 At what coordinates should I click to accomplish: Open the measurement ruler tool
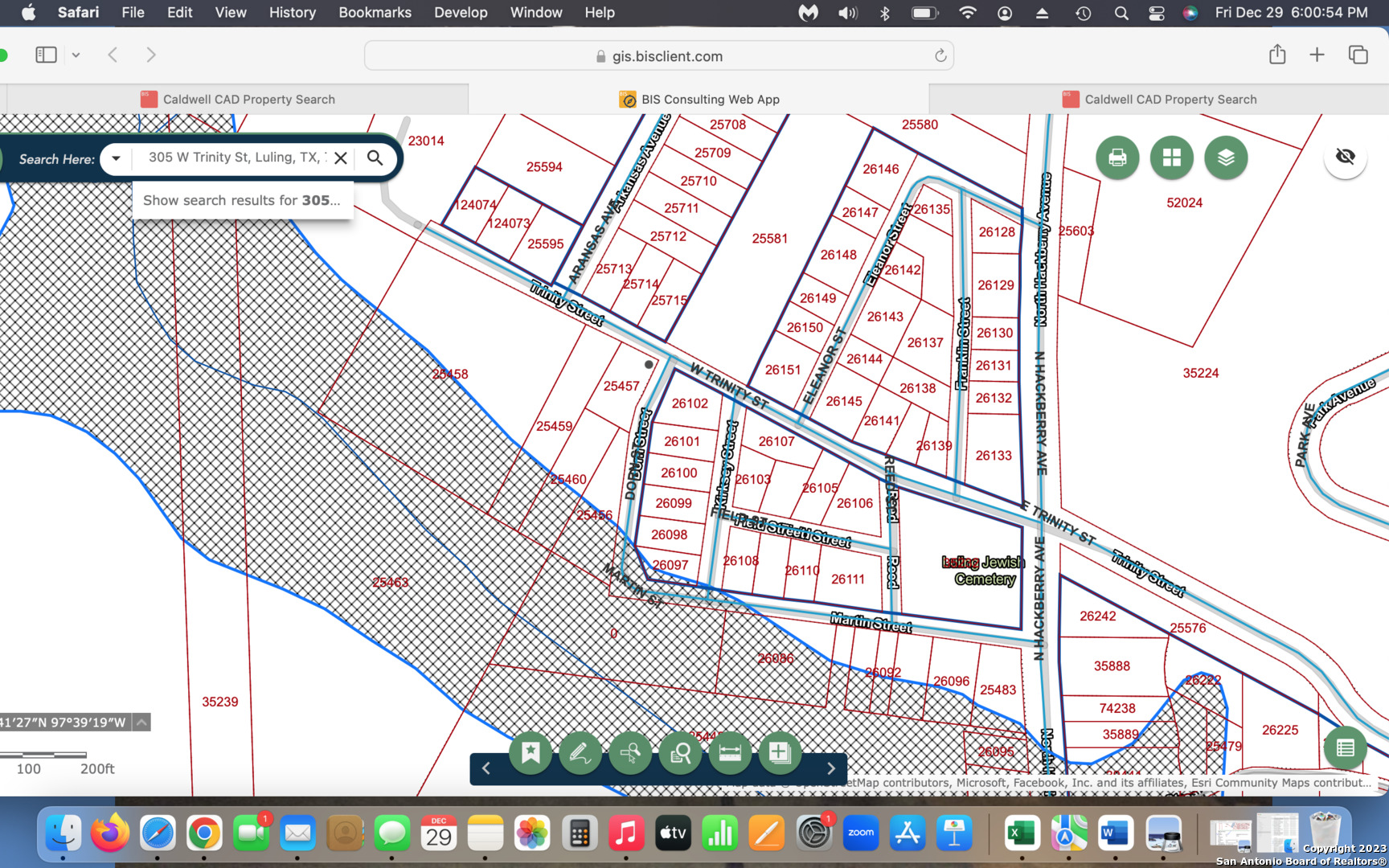[x=730, y=753]
